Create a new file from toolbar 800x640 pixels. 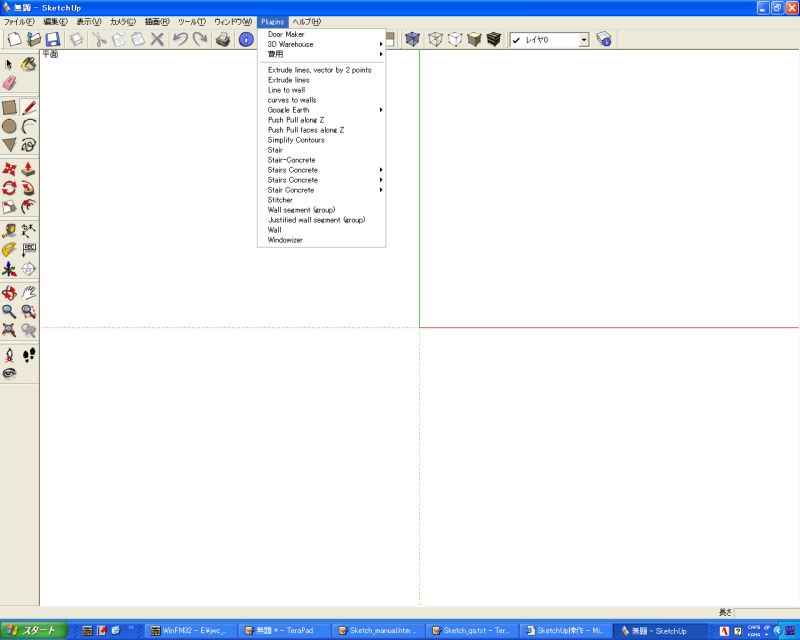click(14, 39)
